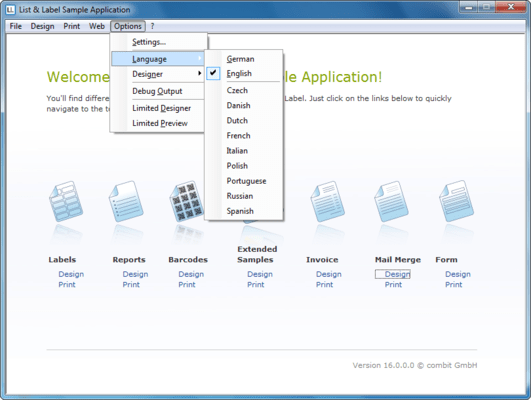Open Design link under Extended Samples
531x400 pixels.
click(260, 274)
